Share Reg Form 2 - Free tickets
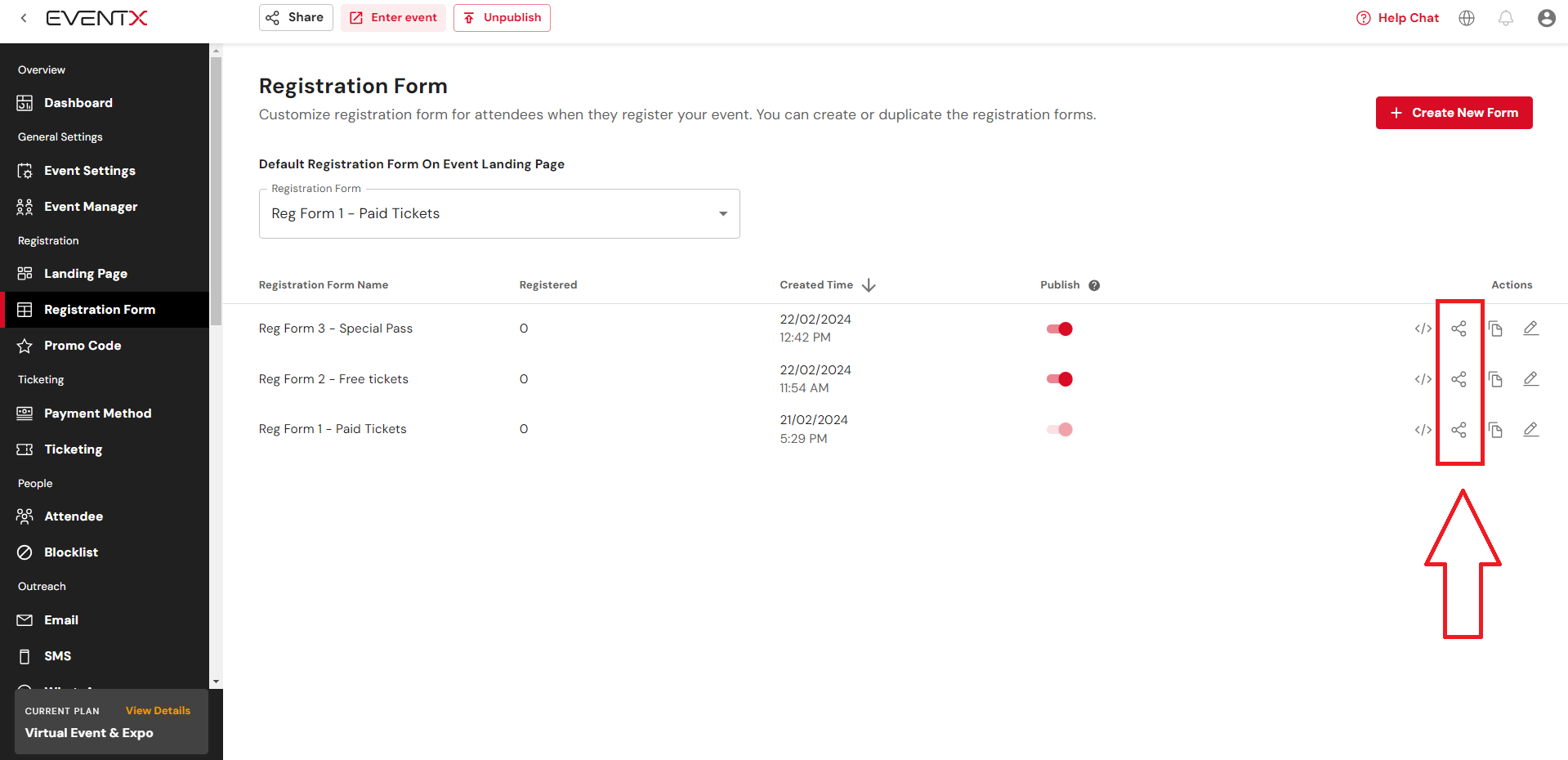This screenshot has width=1568, height=760. coord(1459,379)
